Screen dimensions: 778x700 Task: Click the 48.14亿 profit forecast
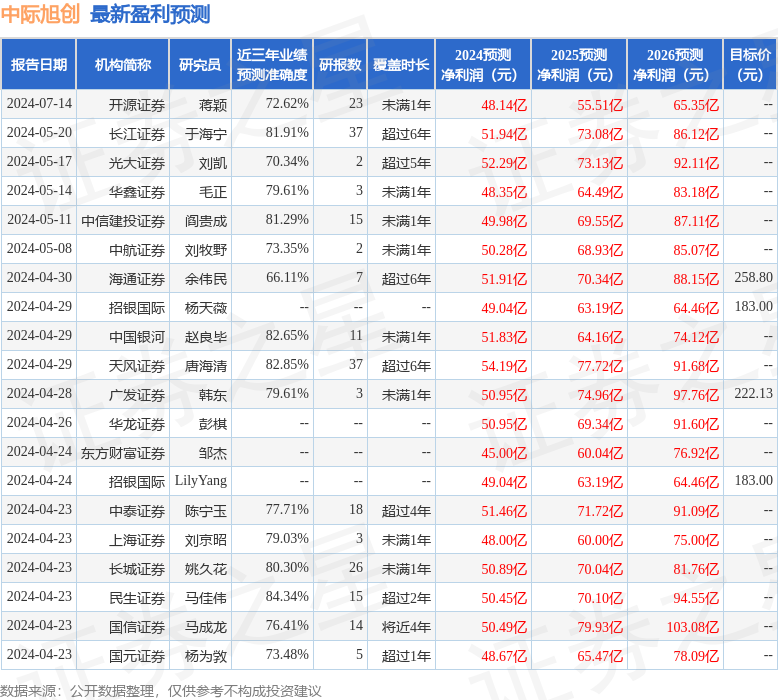pos(504,105)
